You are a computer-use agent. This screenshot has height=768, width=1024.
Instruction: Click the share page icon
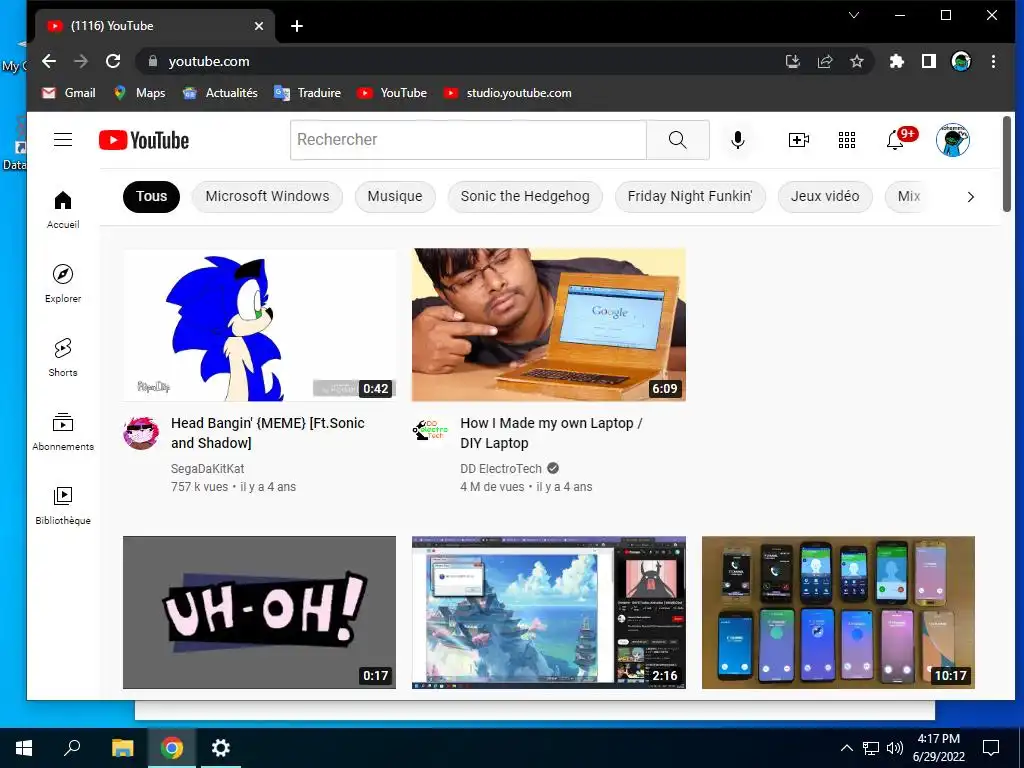coord(825,61)
